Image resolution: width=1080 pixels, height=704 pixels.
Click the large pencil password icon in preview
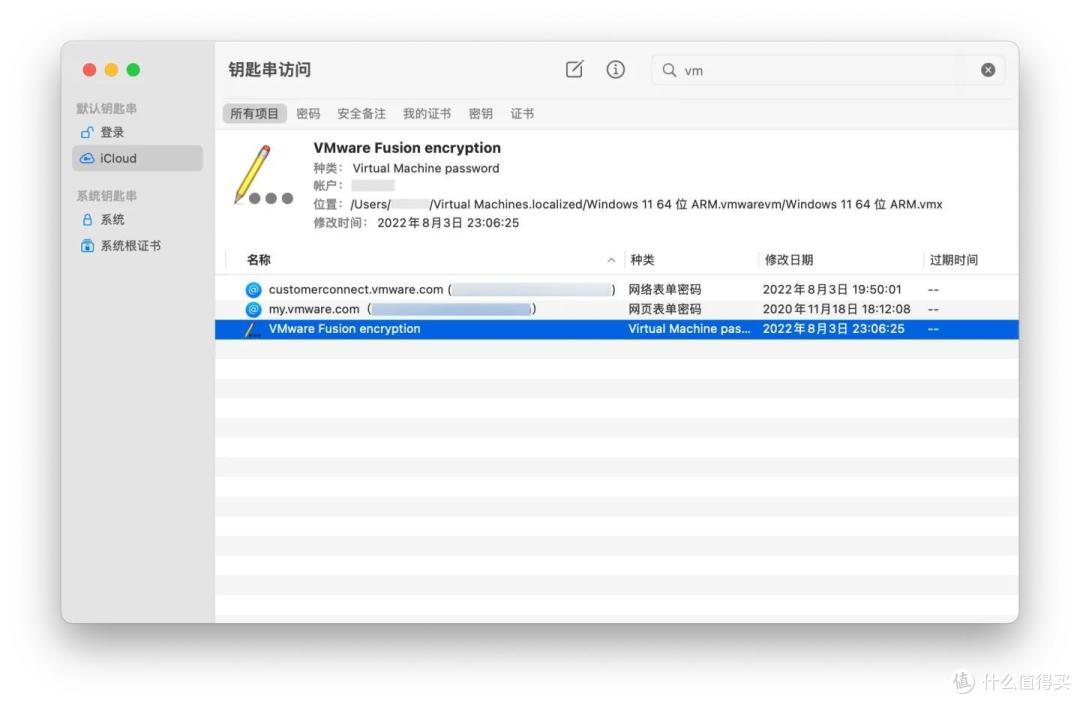(x=263, y=175)
